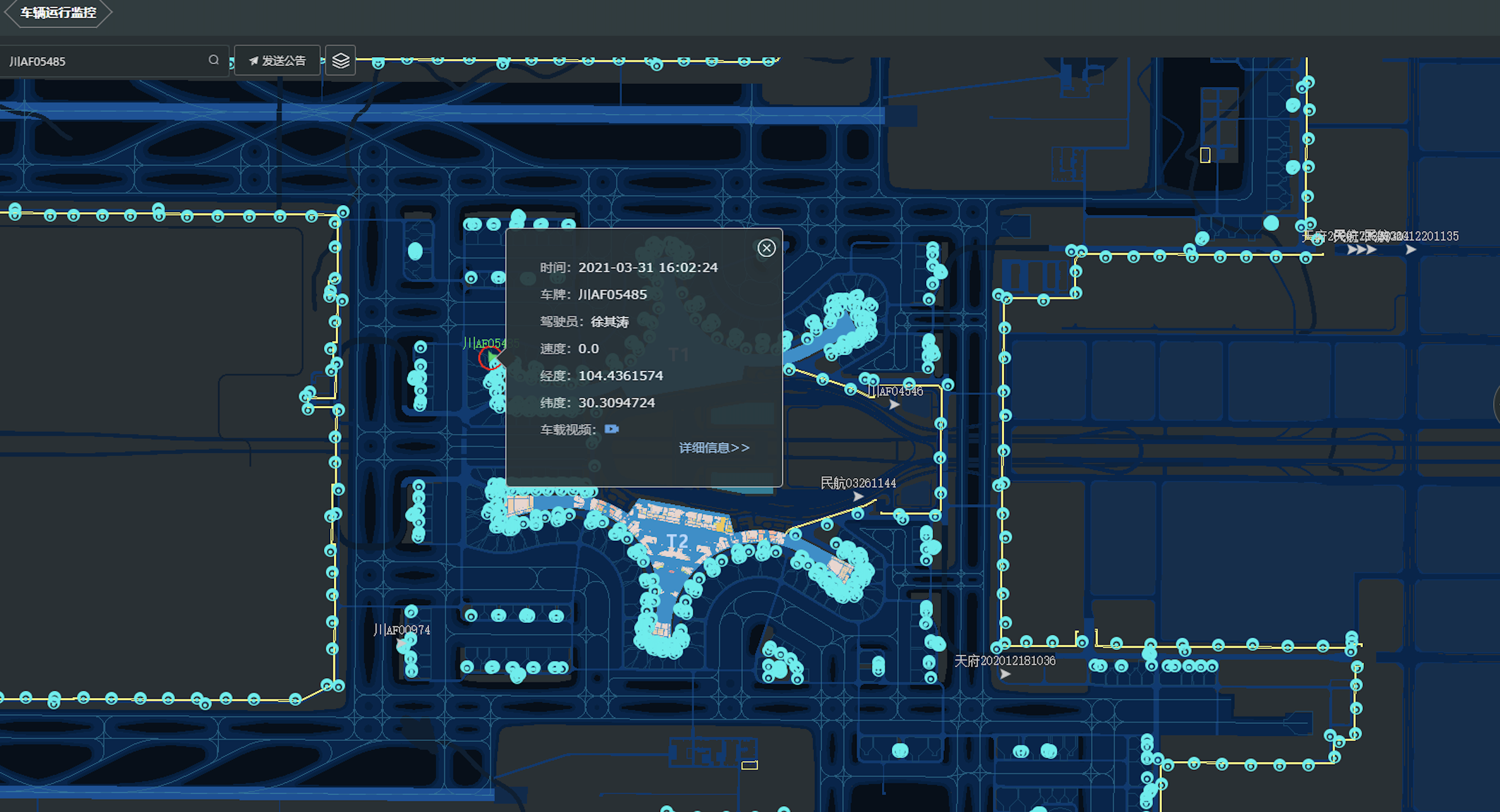Click the 车牌 value 川AF05485 in popup
This screenshot has width=1500, height=812.
tap(612, 294)
